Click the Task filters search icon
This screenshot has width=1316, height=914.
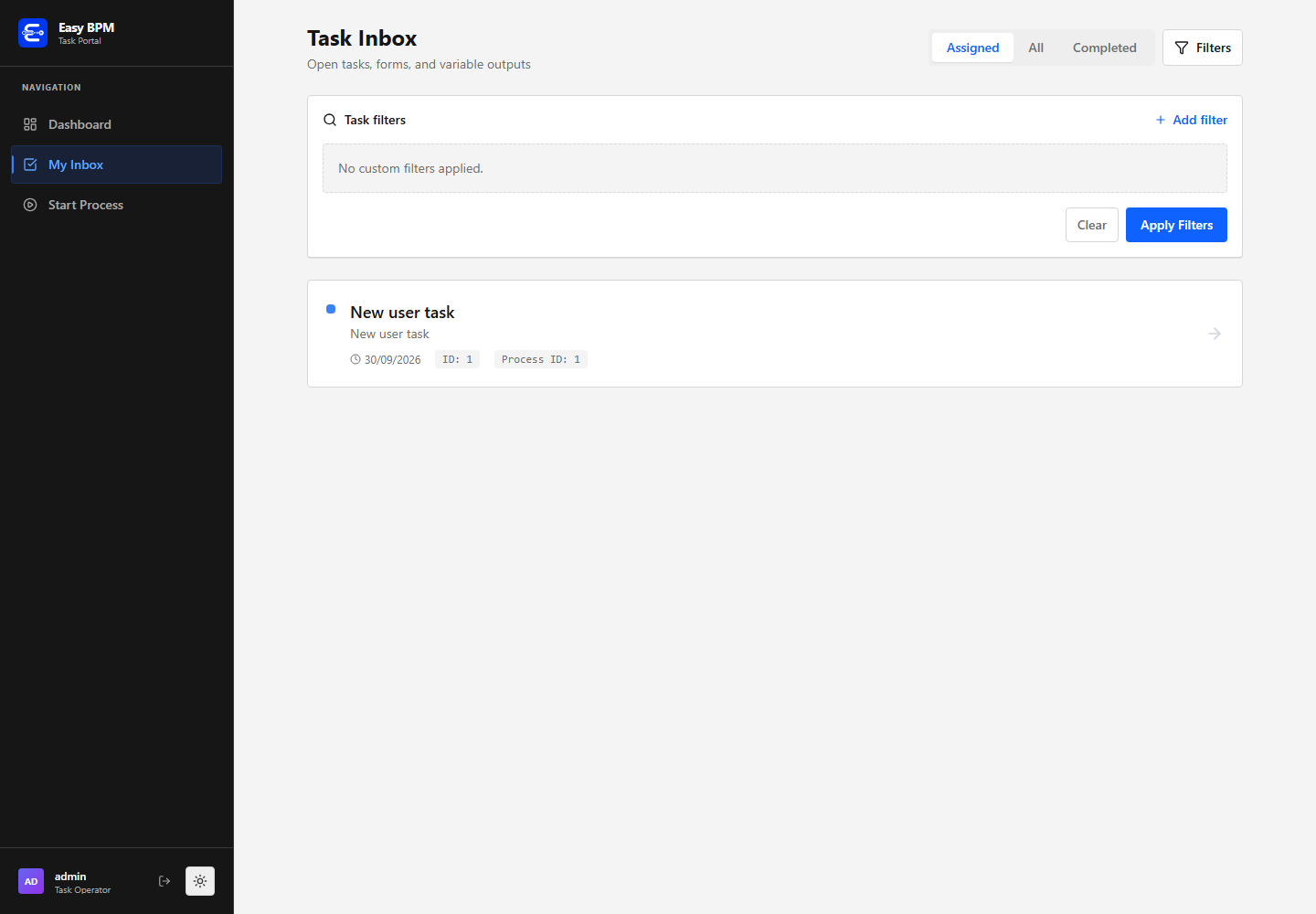(x=330, y=120)
